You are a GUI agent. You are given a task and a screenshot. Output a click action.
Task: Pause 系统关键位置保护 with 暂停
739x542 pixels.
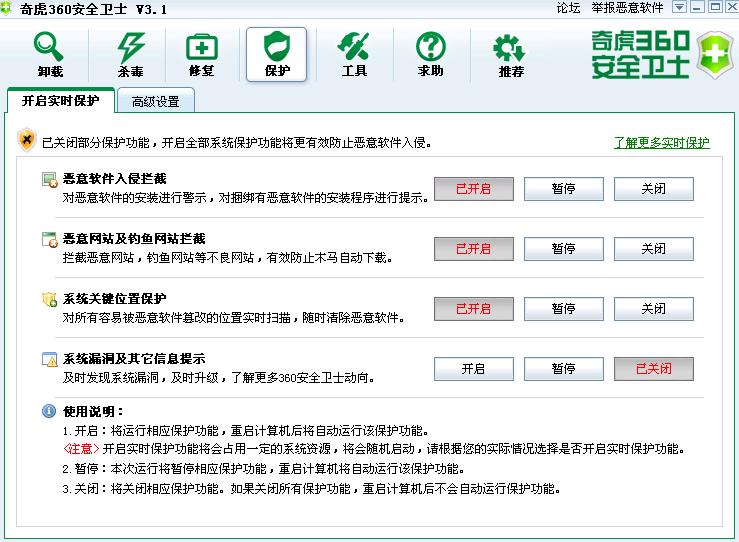564,309
